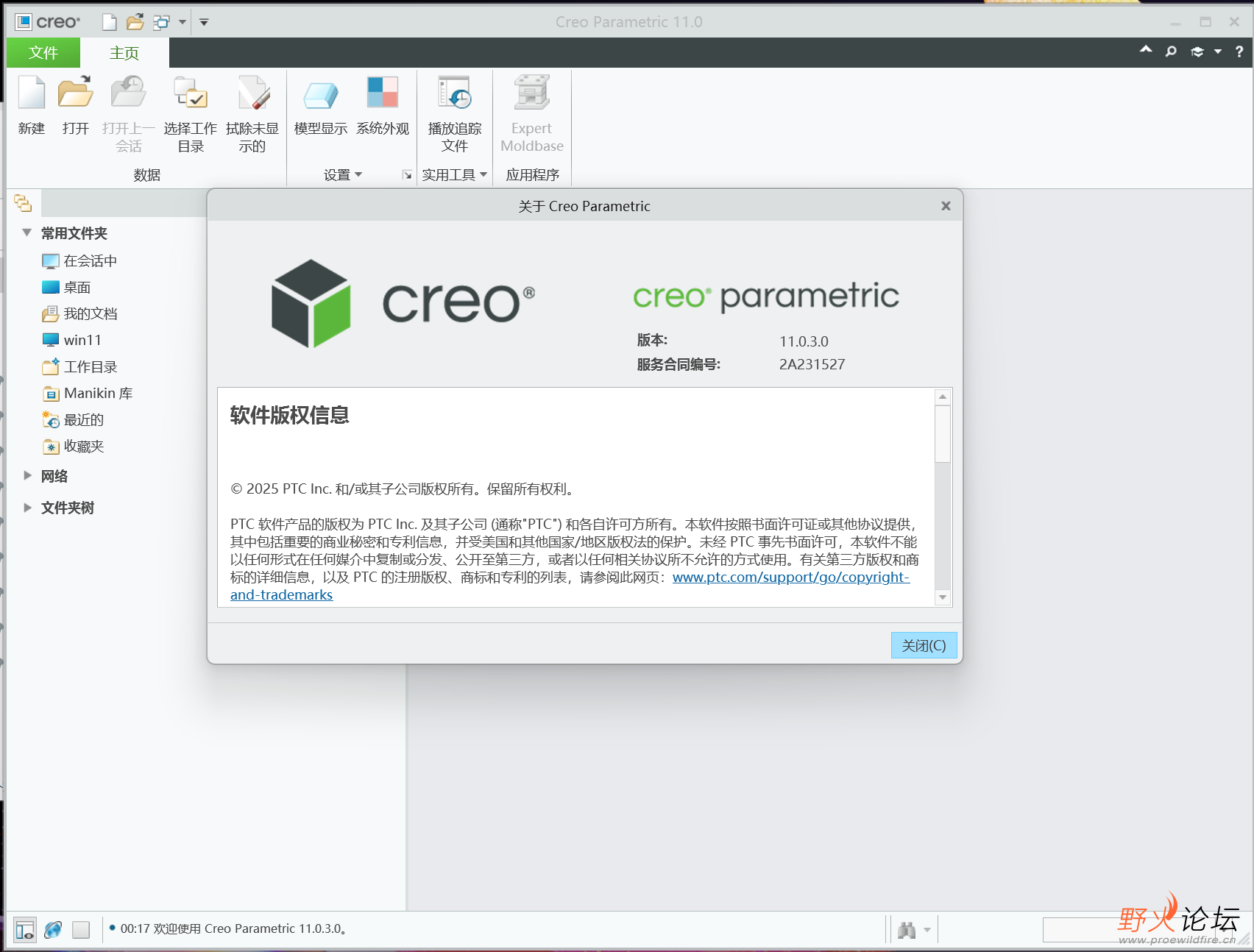
Task: Select 在会话中 in session folder
Action: (79, 261)
